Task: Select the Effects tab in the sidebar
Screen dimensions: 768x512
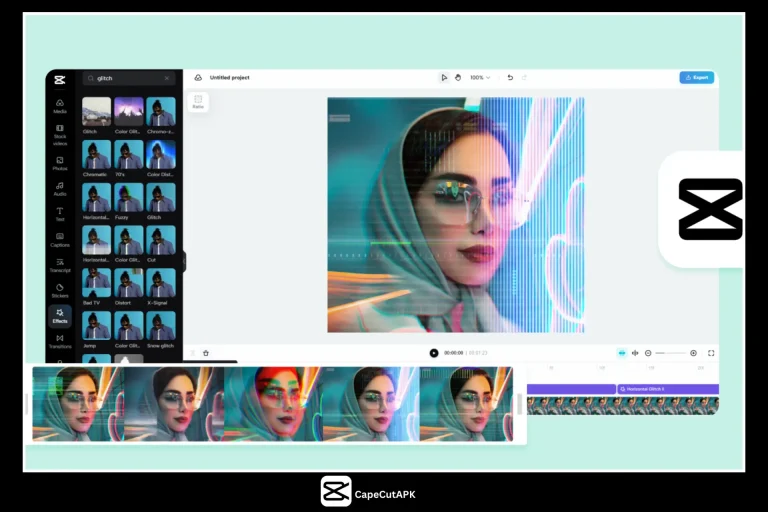Action: (60, 316)
